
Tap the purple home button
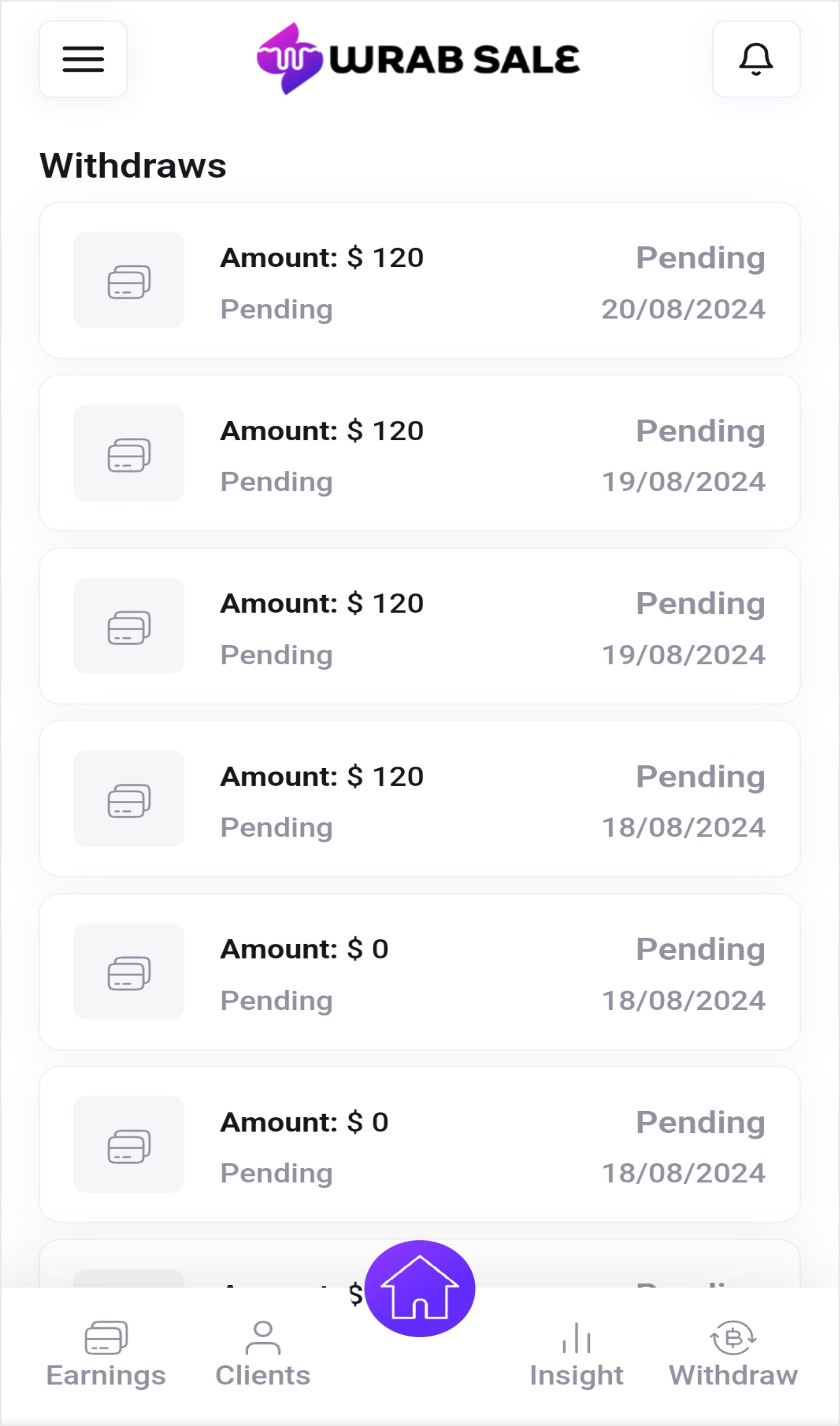click(x=419, y=1288)
